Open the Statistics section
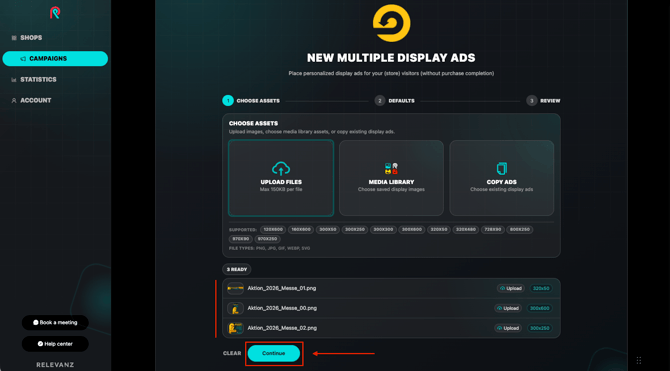The height and width of the screenshot is (371, 670). (38, 80)
